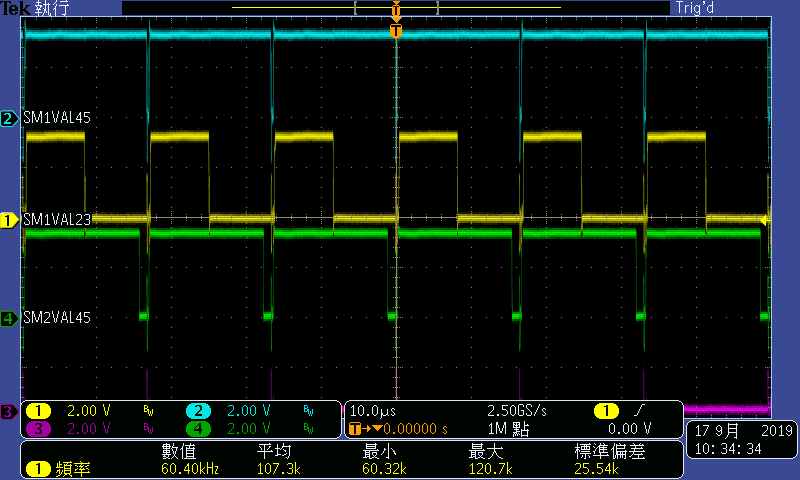Click channel 3 magenta ground marker
Viewport: 800px width, 480px height.
(x=8, y=411)
